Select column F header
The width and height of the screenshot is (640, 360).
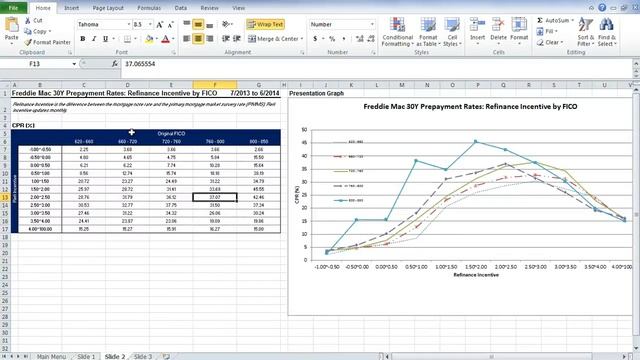point(215,85)
